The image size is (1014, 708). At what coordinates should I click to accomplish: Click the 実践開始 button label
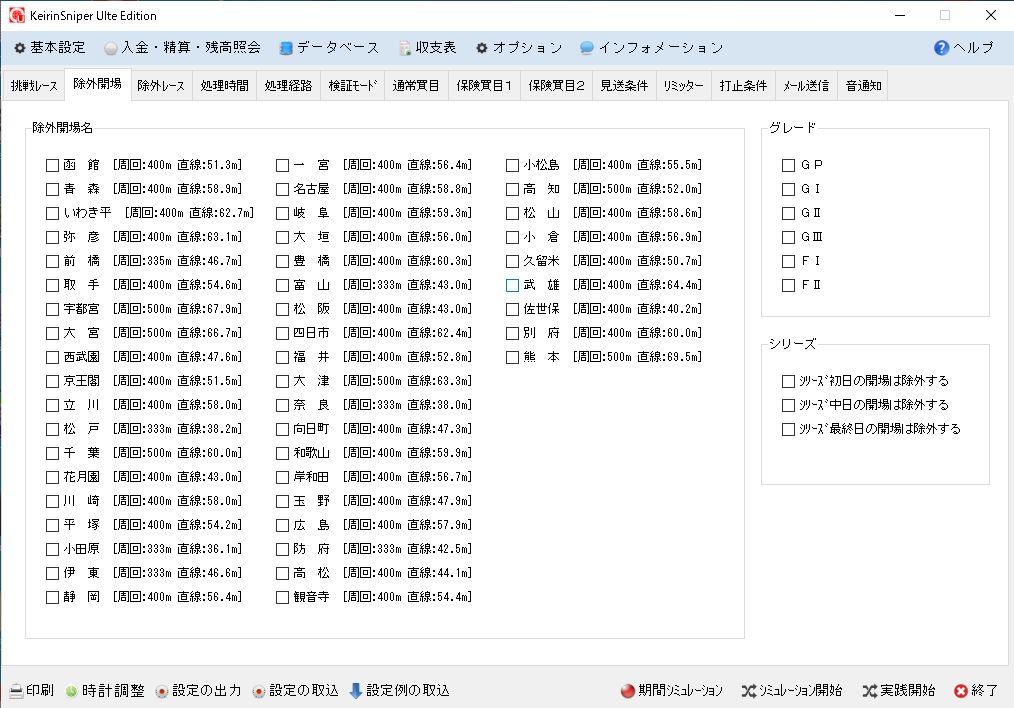(x=908, y=691)
